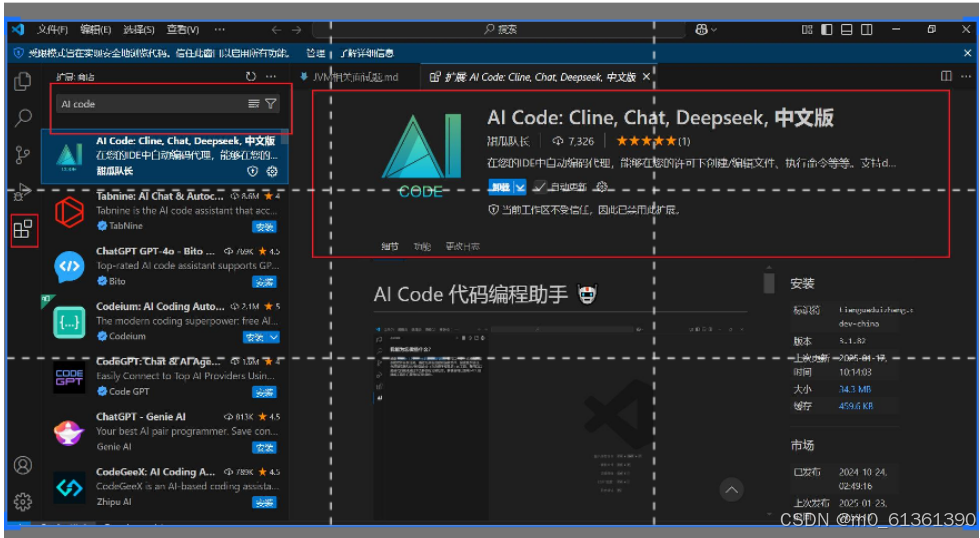Expand Codeium install dropdown arrow

tap(274, 337)
